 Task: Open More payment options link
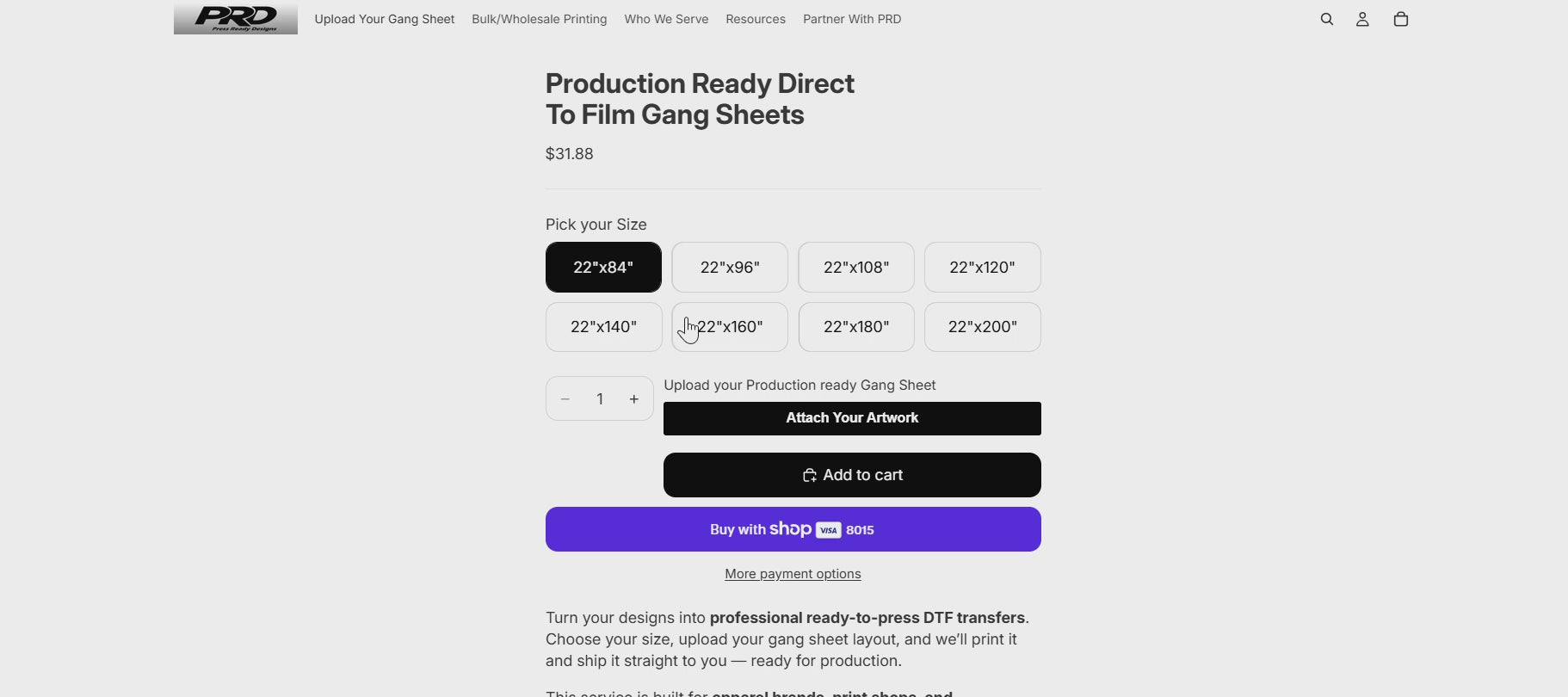pyautogui.click(x=793, y=574)
